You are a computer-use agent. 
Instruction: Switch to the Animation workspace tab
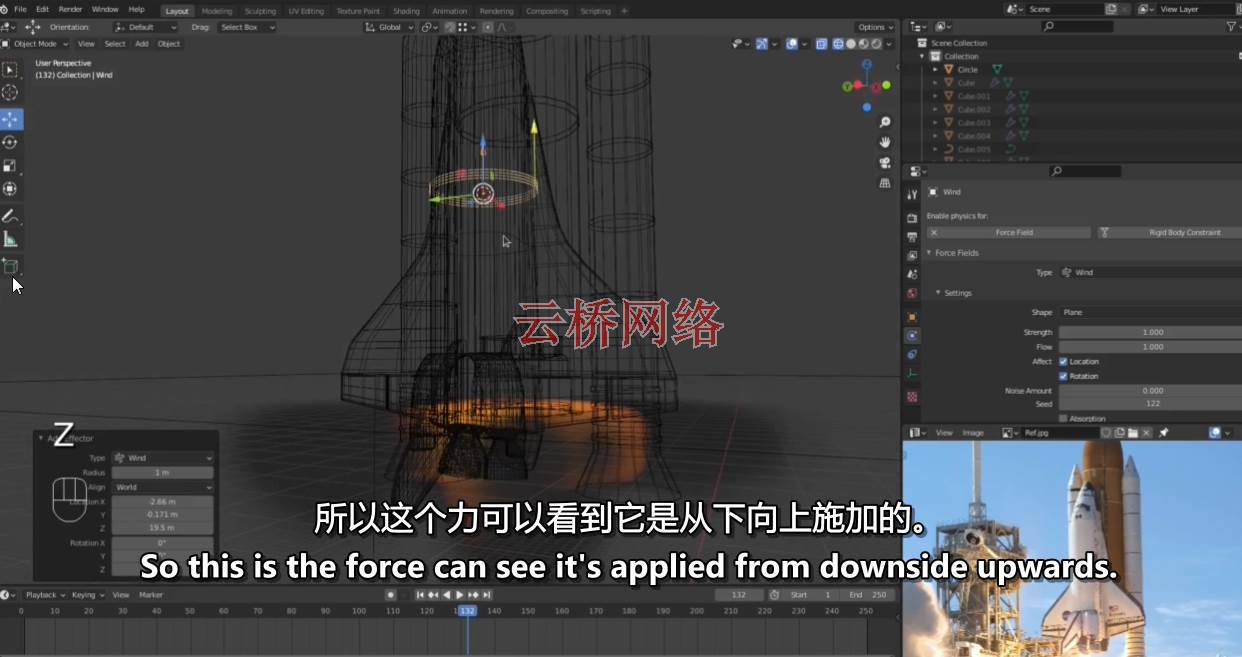click(450, 11)
